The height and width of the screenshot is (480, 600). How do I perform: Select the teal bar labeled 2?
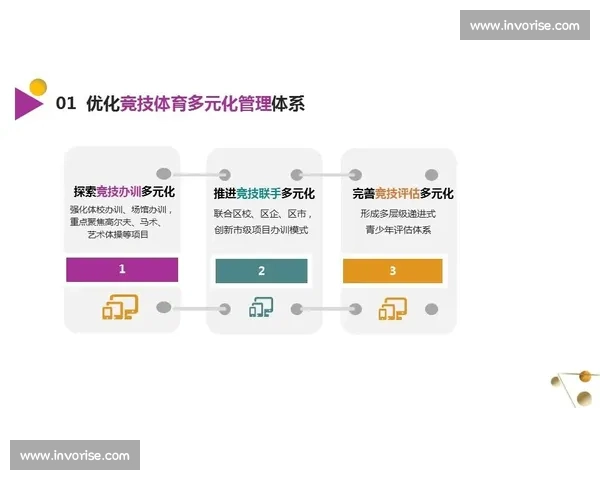pos(261,271)
